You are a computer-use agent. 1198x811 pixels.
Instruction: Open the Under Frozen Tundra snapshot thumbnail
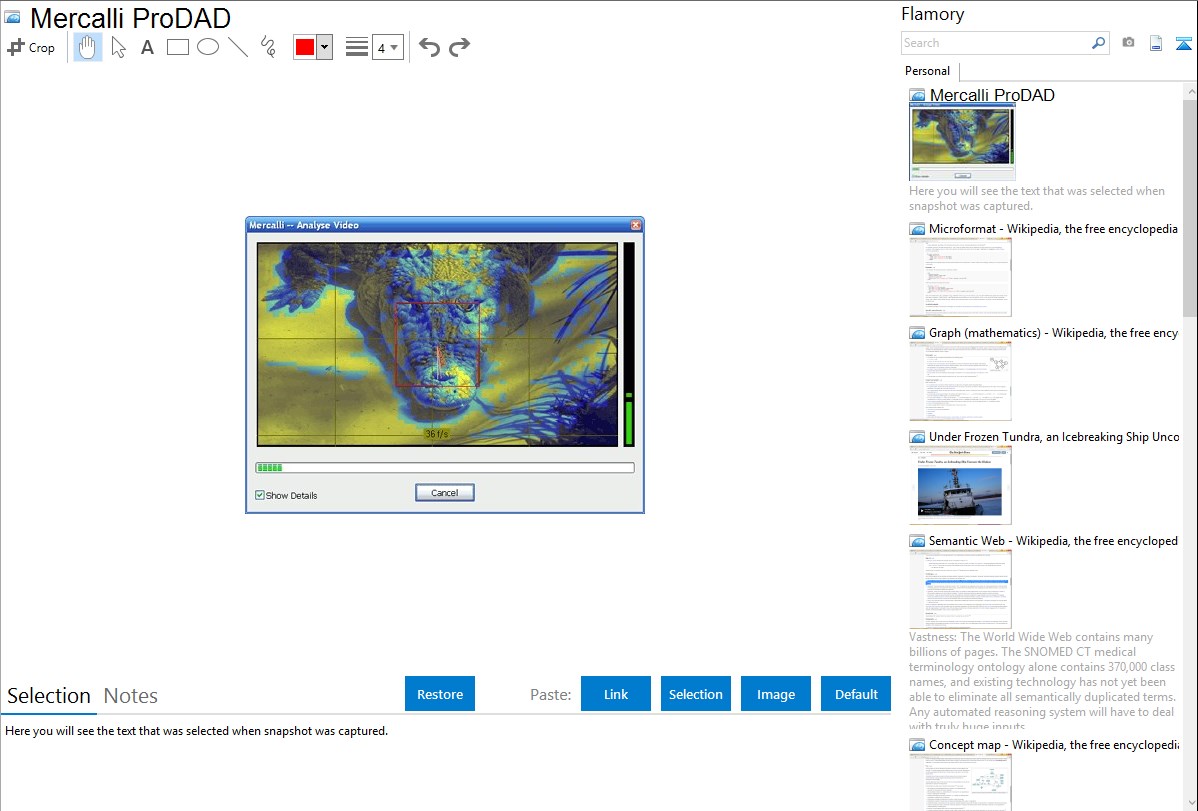[x=960, y=485]
